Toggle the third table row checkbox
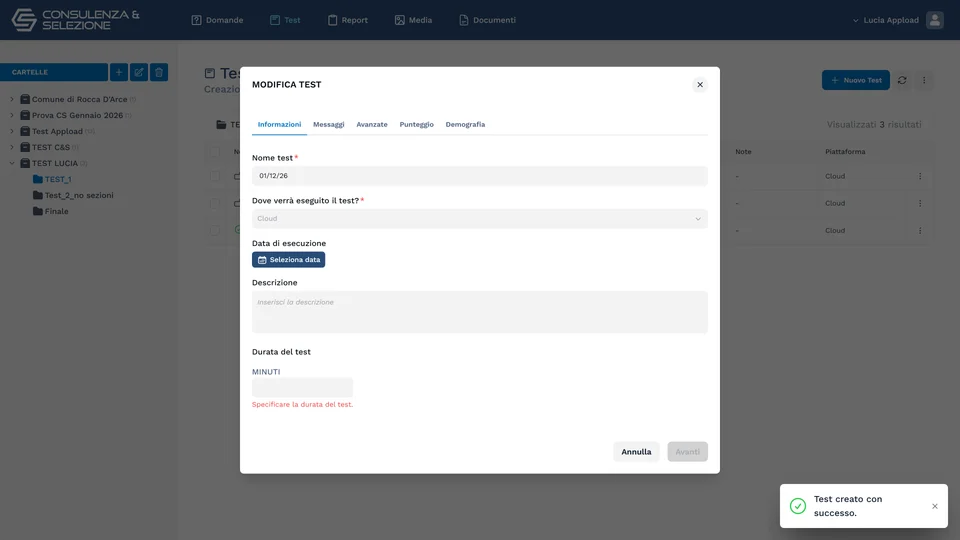This screenshot has height=540, width=960. (x=214, y=230)
